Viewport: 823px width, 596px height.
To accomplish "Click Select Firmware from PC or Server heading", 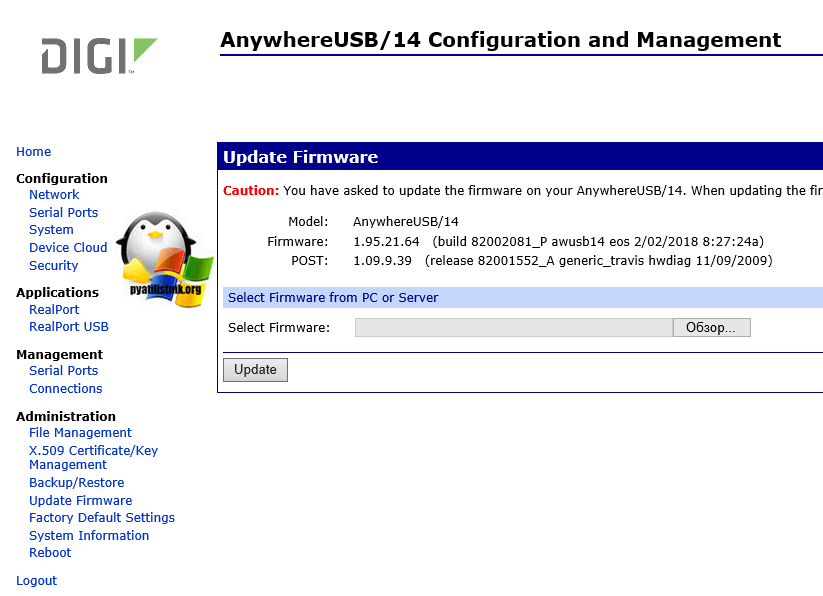I will 333,297.
